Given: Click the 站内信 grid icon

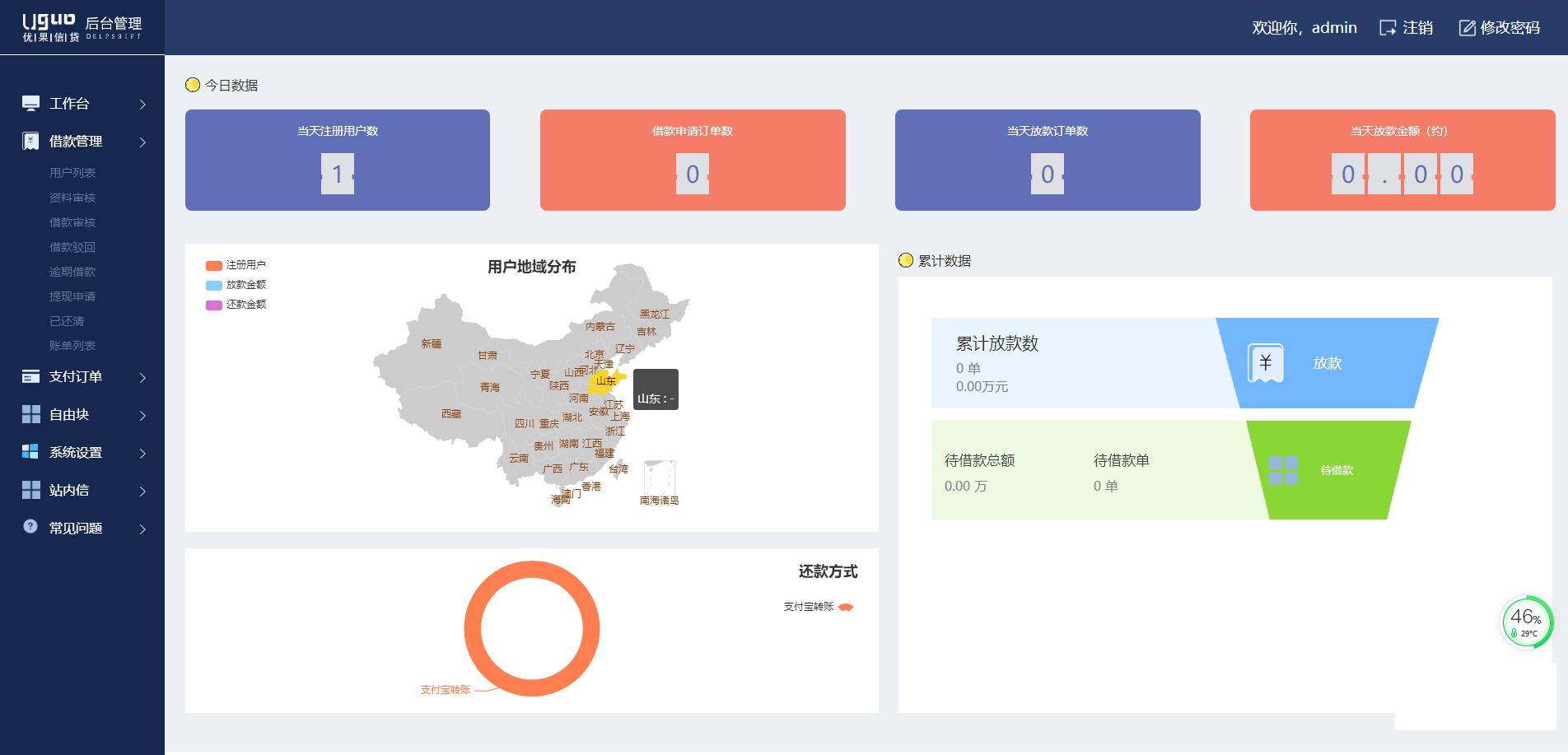Looking at the screenshot, I should point(30,490).
